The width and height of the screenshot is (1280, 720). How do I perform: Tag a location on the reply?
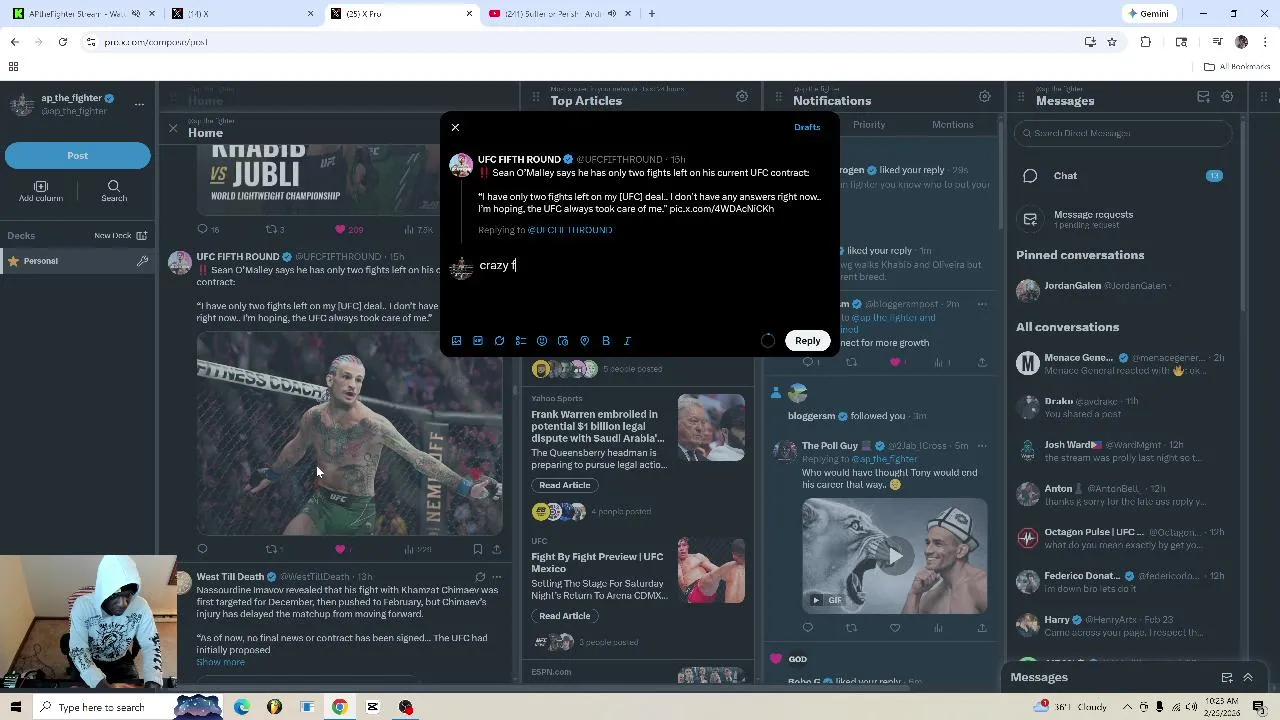pos(585,341)
